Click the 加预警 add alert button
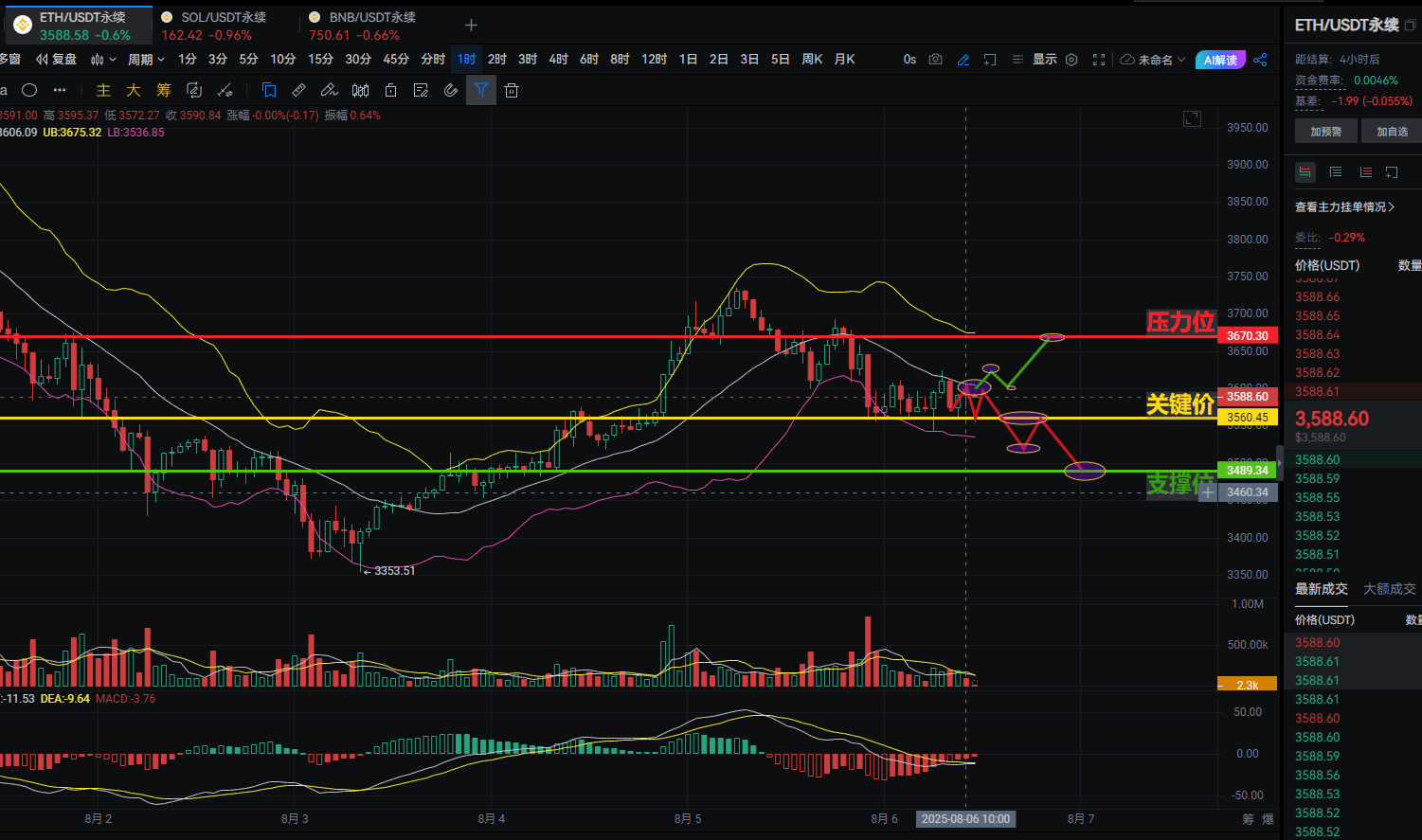The width and height of the screenshot is (1422, 840). 1325,132
